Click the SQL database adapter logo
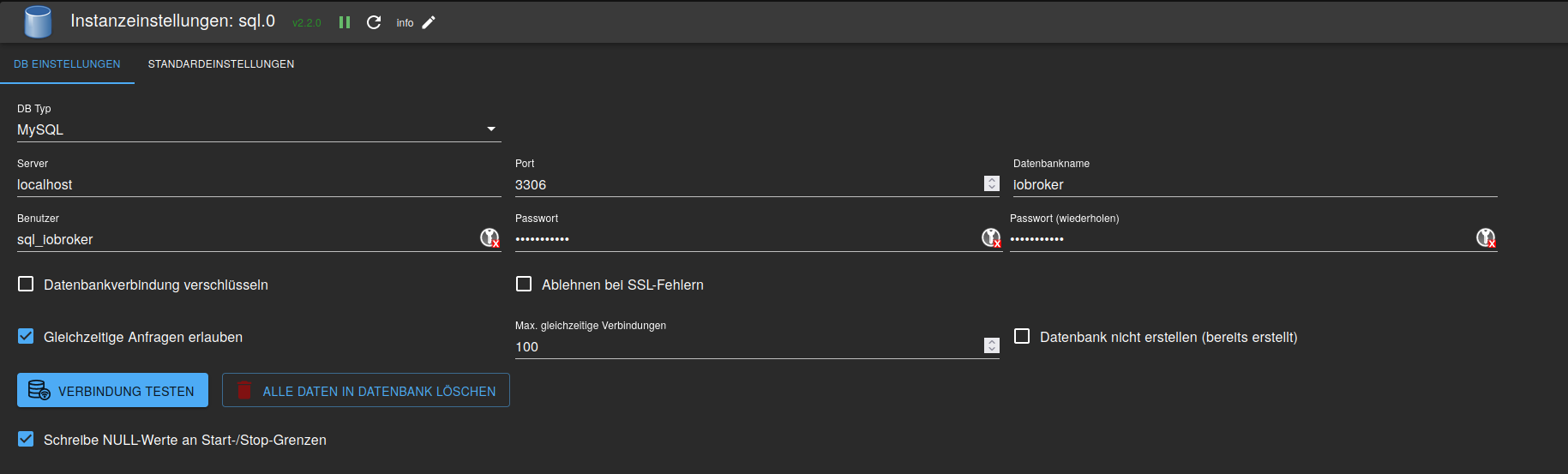The width and height of the screenshot is (1568, 474). [38, 21]
